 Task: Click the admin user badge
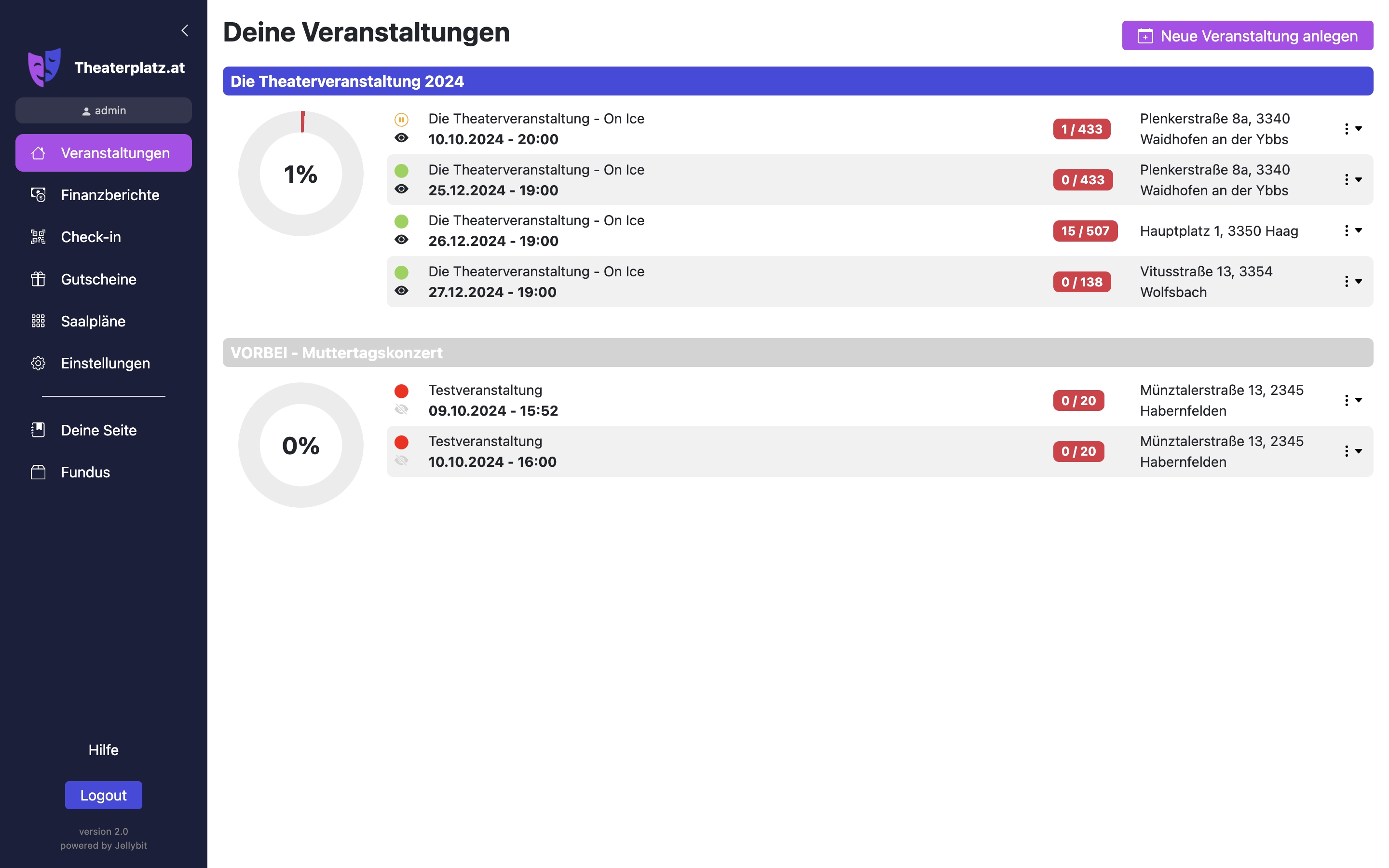tap(103, 110)
